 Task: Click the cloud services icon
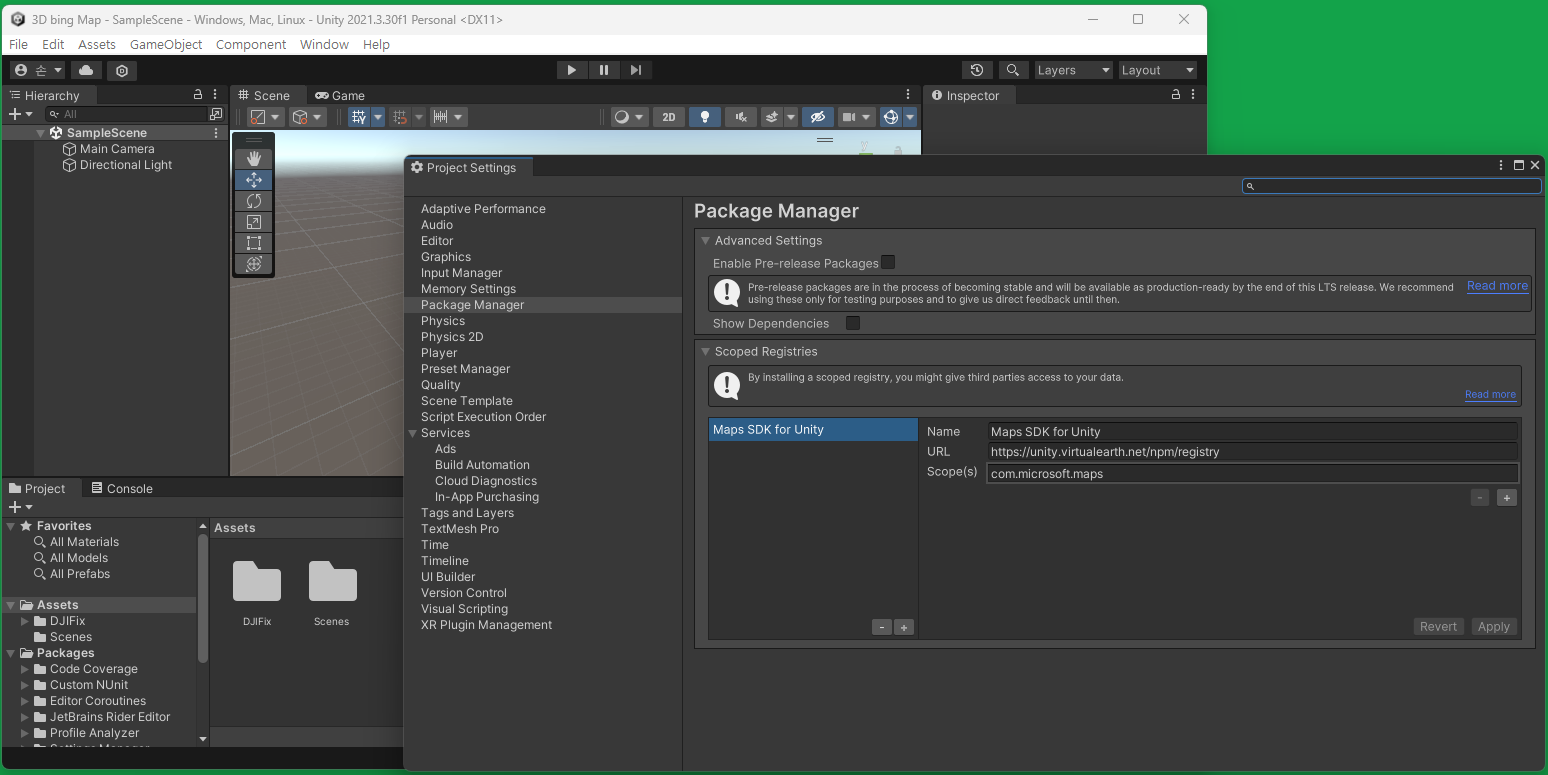pyautogui.click(x=86, y=70)
